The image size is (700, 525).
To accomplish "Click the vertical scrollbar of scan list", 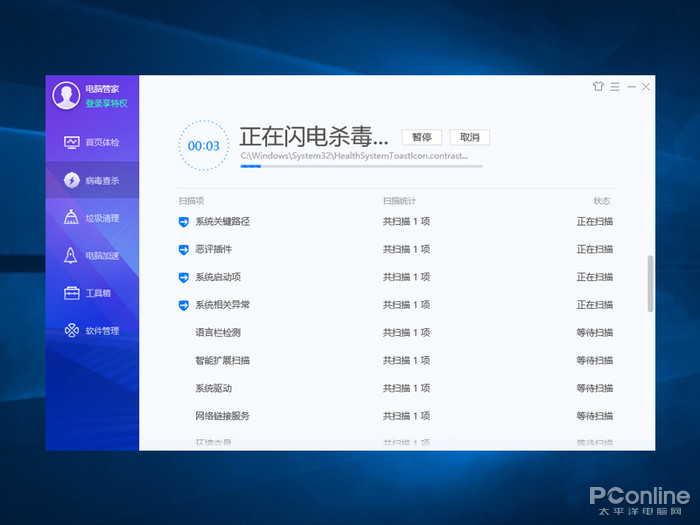I will tap(650, 283).
